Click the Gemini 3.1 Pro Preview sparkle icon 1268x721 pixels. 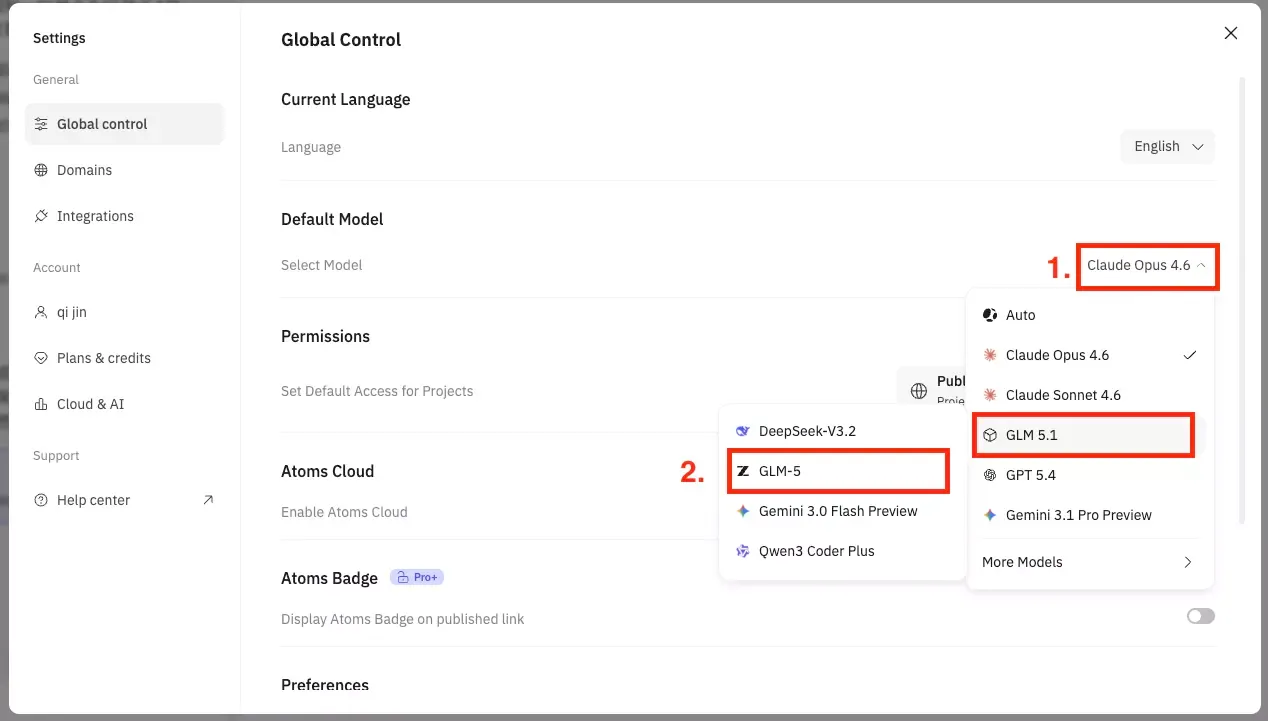(x=990, y=515)
